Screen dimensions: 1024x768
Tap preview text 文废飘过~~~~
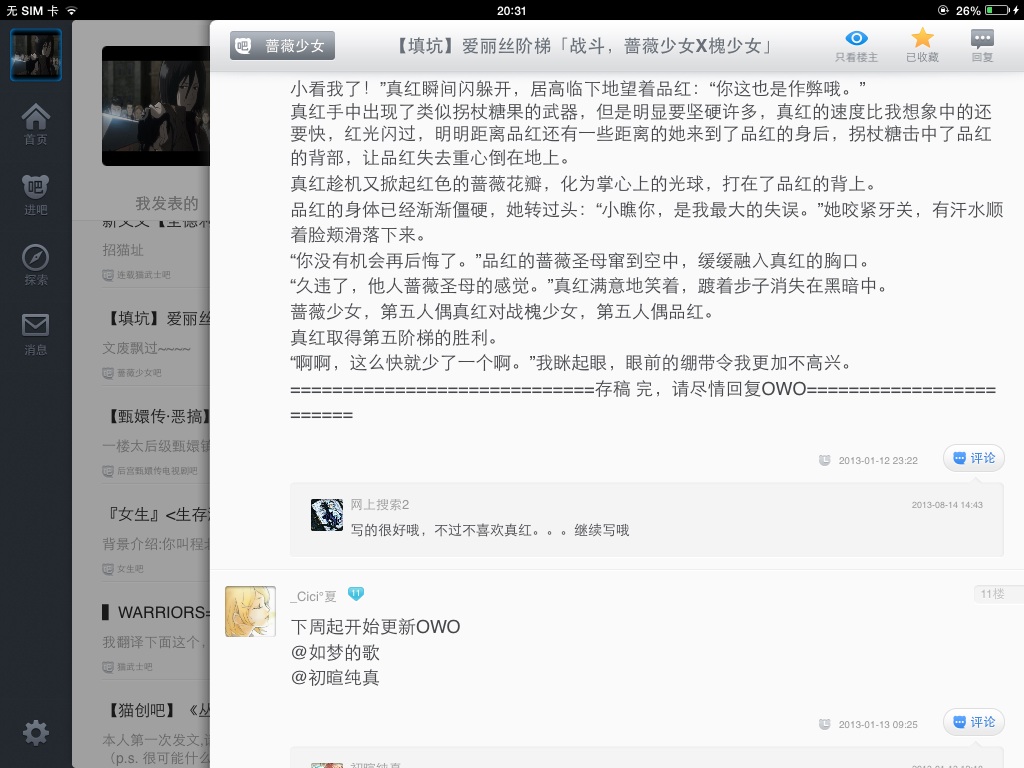146,348
